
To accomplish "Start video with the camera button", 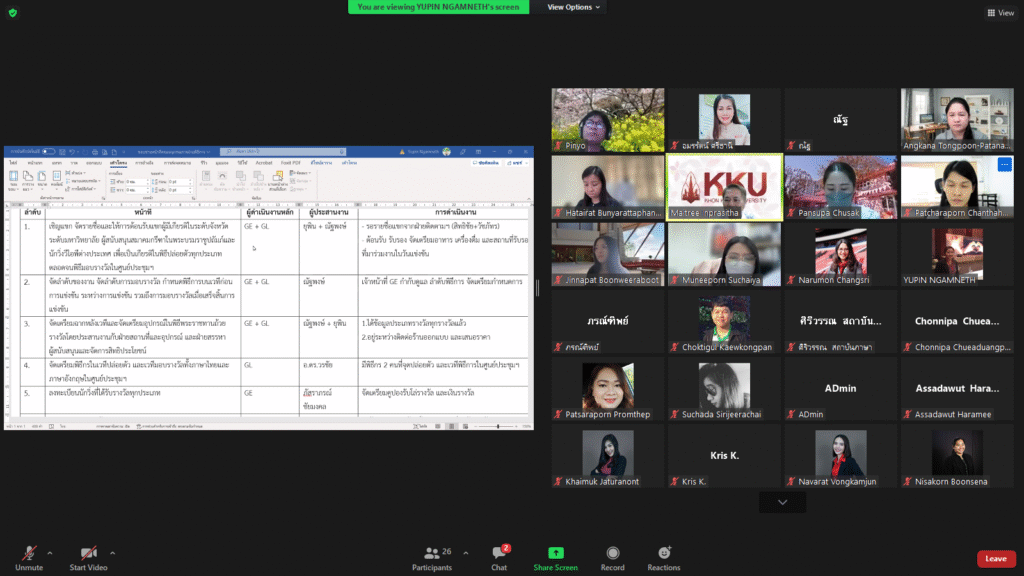I will tap(89, 554).
